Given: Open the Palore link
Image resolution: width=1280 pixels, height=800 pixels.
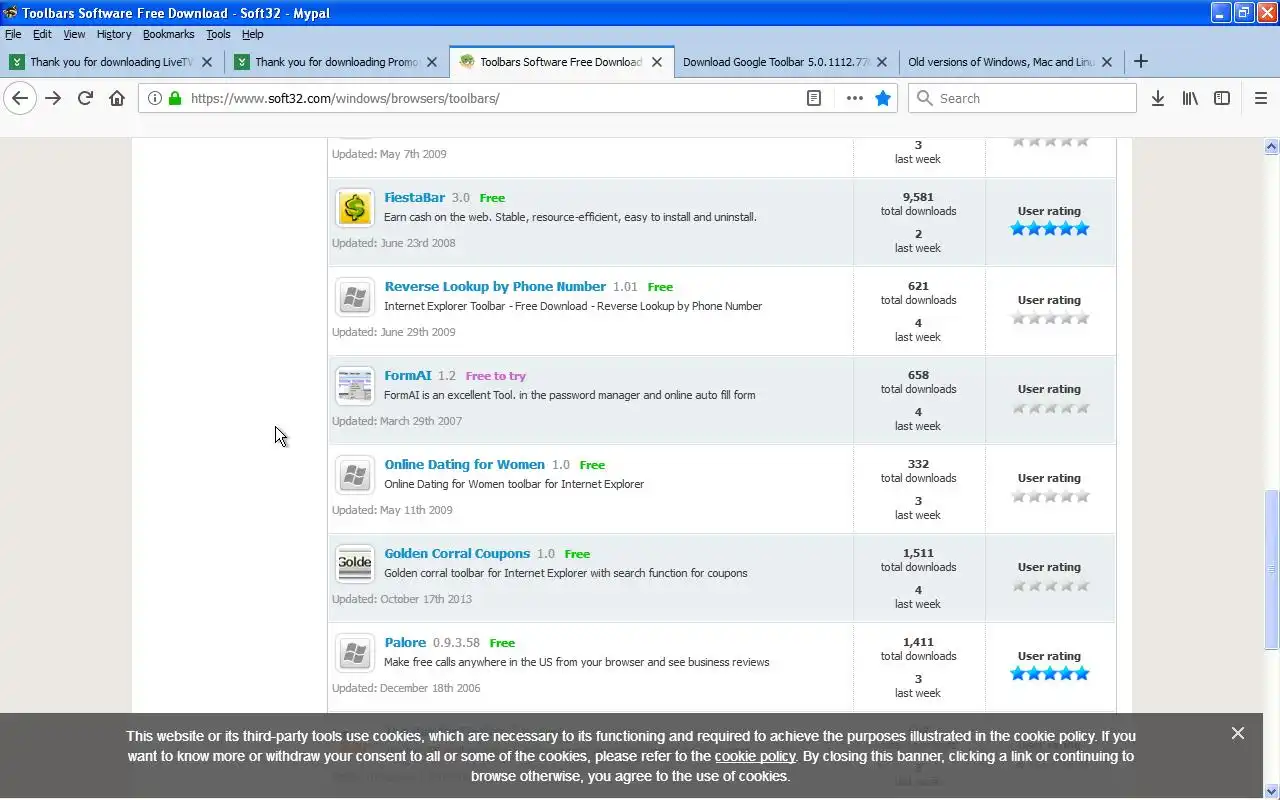Looking at the screenshot, I should (405, 642).
